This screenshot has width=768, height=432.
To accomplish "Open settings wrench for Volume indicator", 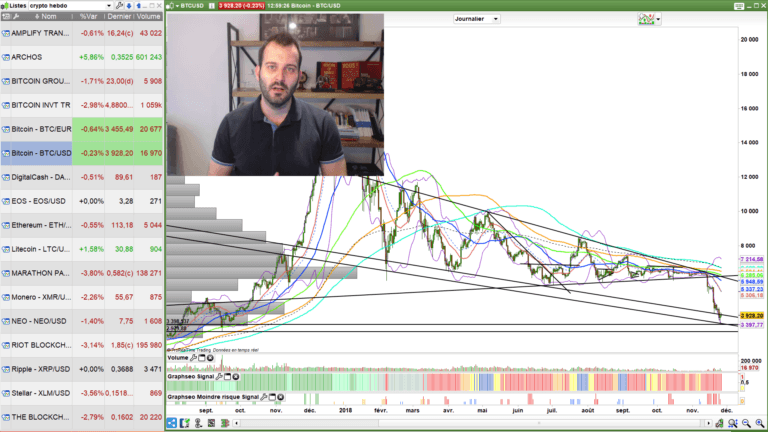I will [194, 357].
